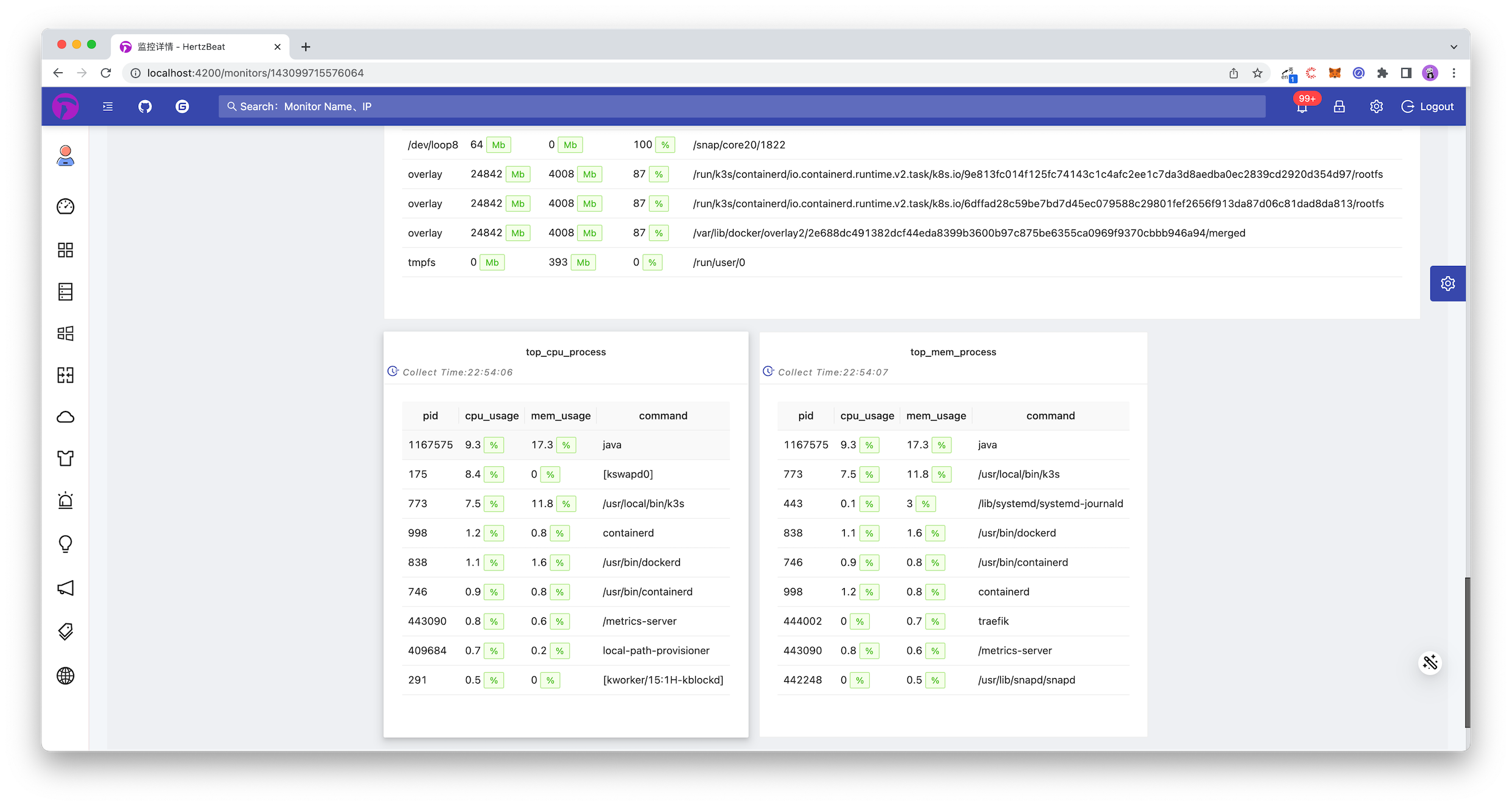
Task: Click the lock icon in the top navbar
Action: click(1339, 106)
